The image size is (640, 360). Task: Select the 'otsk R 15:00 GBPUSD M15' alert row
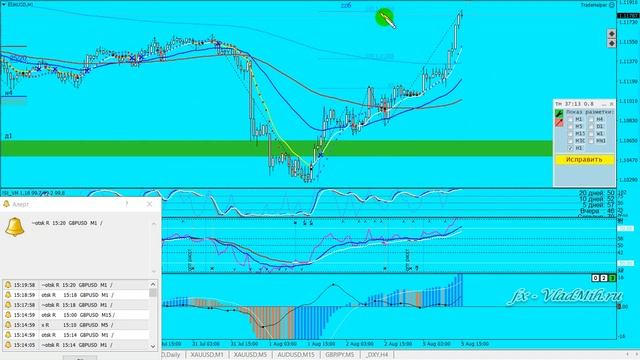[x=76, y=315]
